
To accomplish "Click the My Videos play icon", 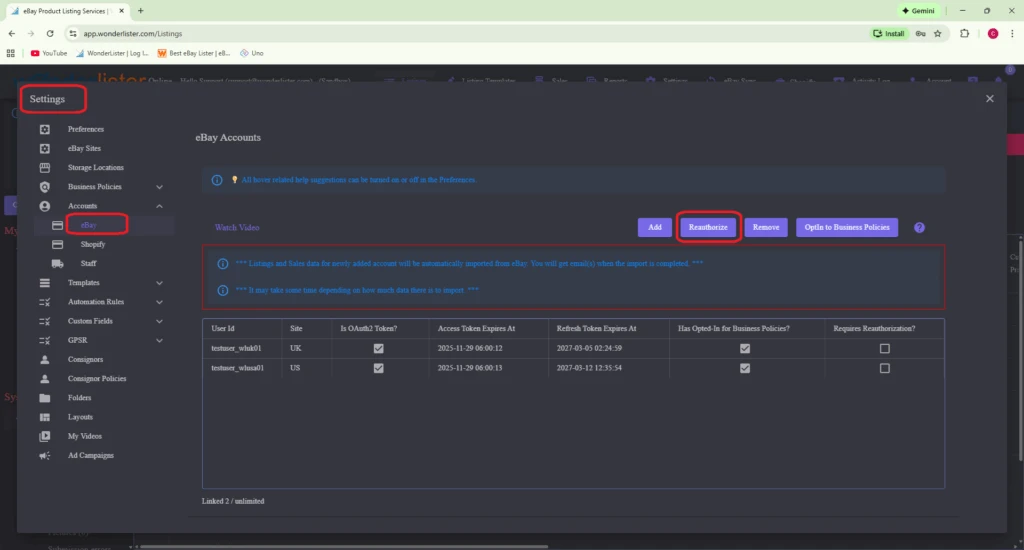I will click(44, 436).
